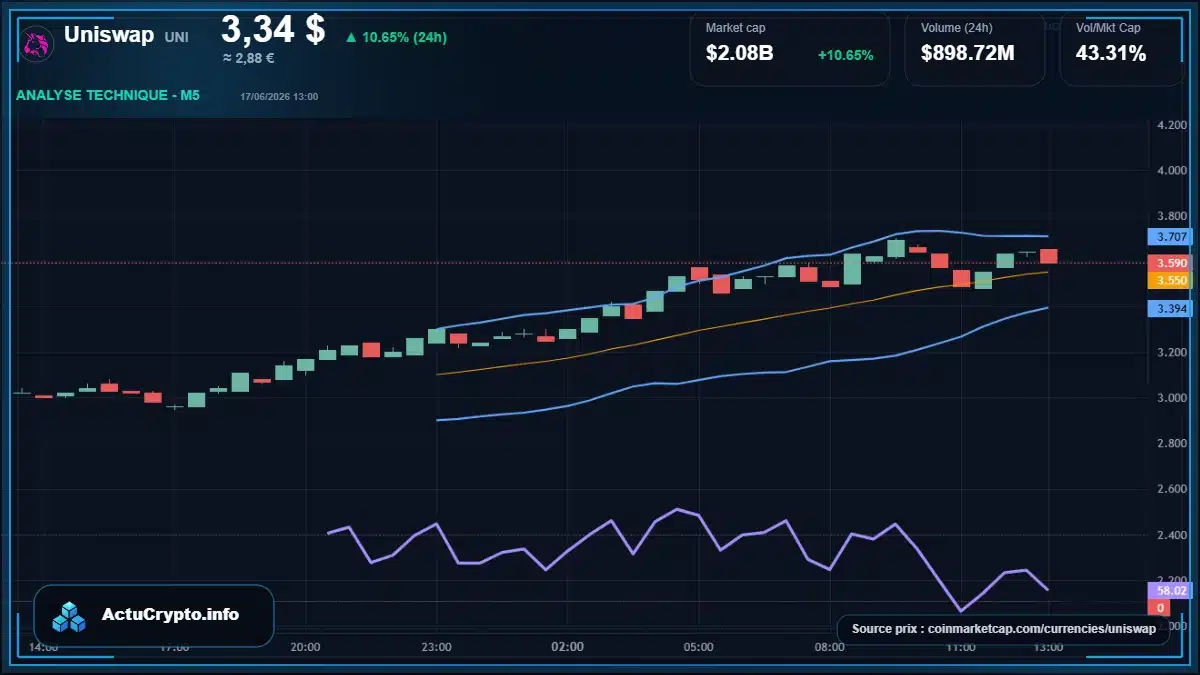Click the 05:00 time axis label
The image size is (1200, 675).
tap(698, 648)
